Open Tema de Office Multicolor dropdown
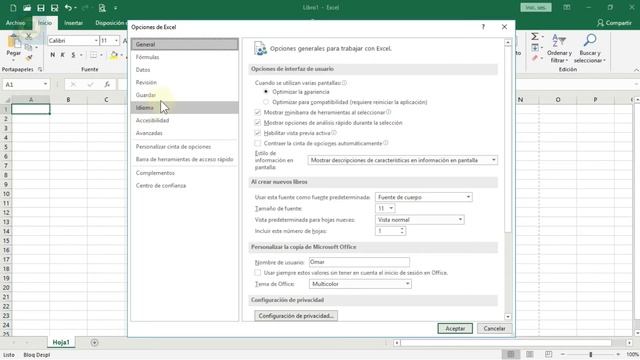640x360 pixels. 360,284
